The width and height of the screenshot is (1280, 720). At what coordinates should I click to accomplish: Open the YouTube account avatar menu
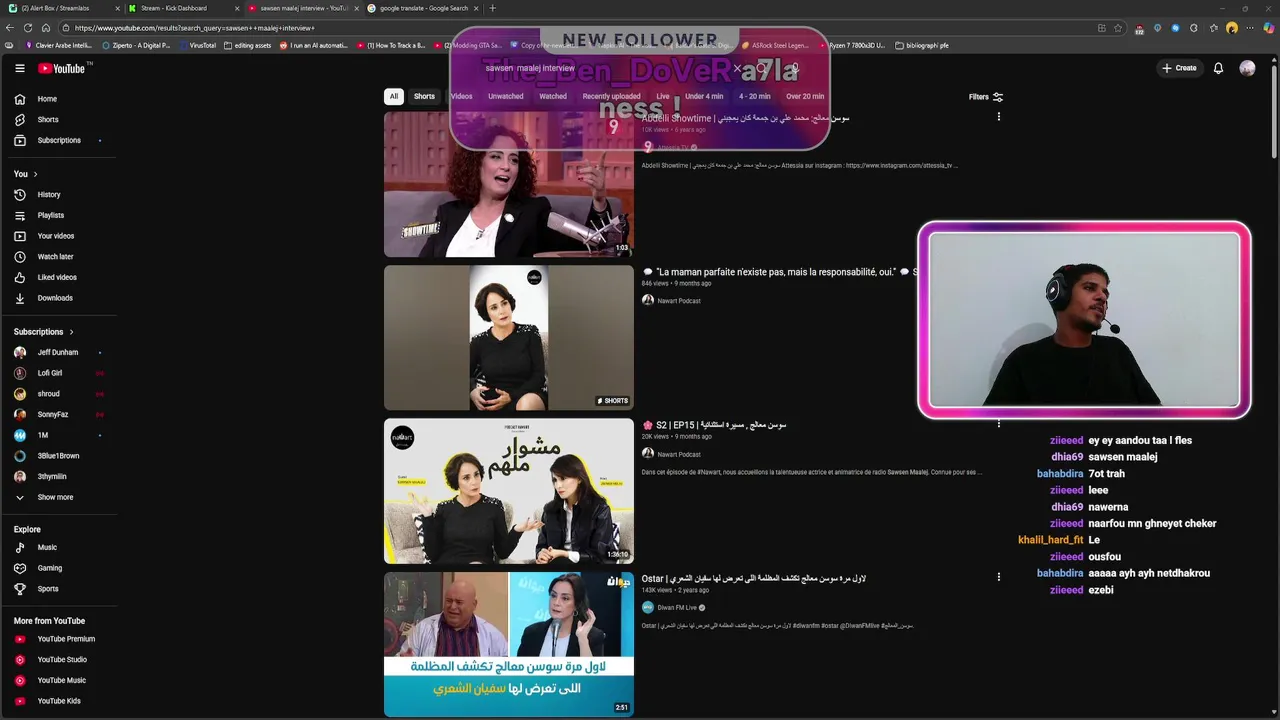click(x=1247, y=68)
